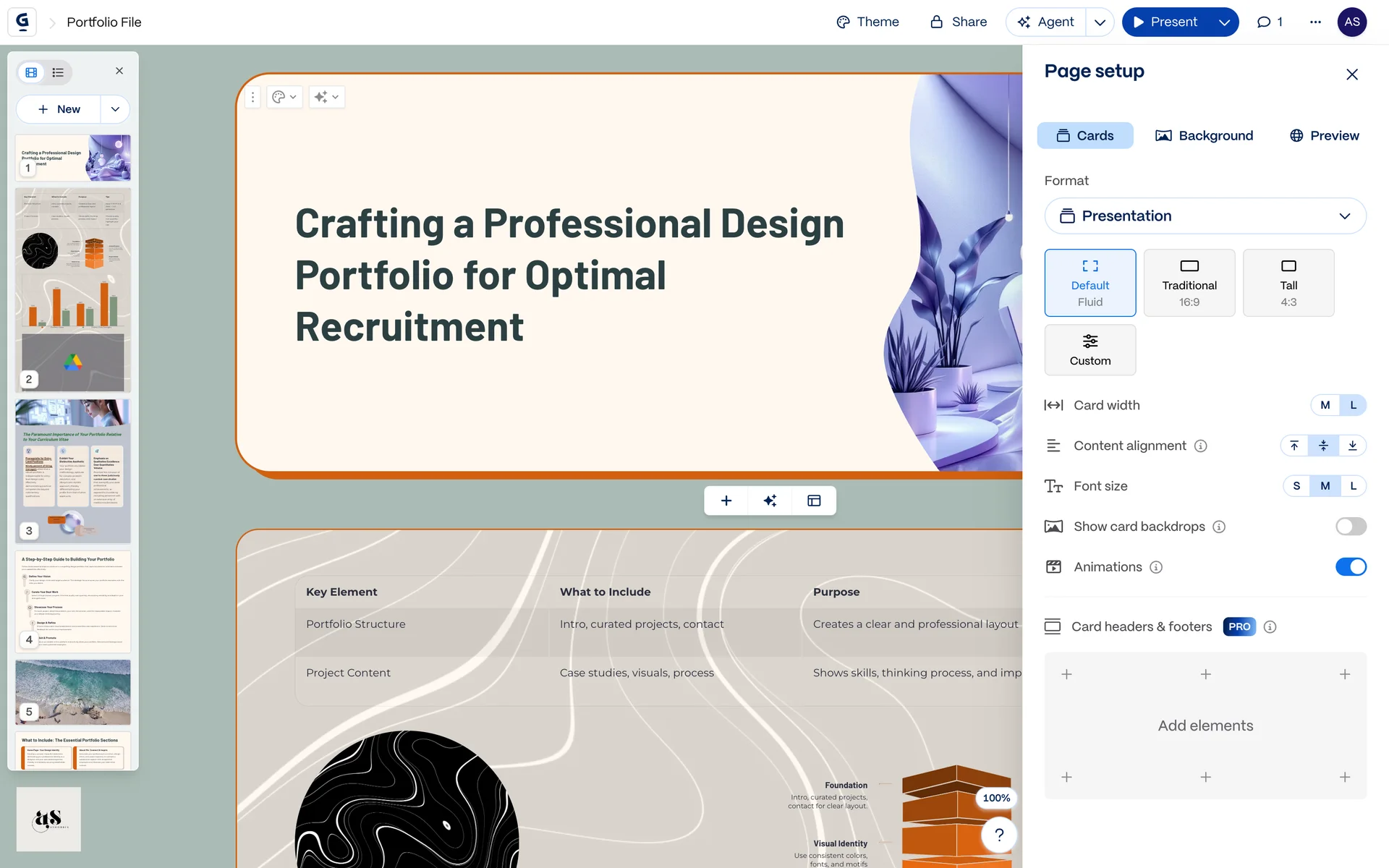Open the Theme button

[867, 22]
